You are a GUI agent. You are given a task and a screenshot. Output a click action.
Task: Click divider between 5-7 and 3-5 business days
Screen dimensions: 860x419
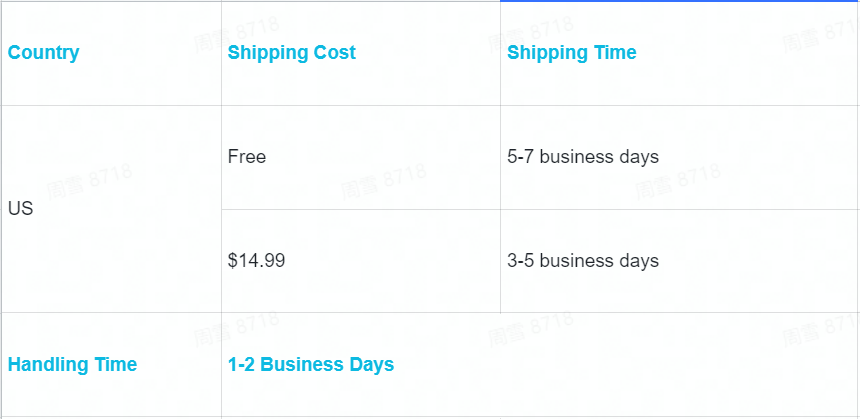pos(680,209)
